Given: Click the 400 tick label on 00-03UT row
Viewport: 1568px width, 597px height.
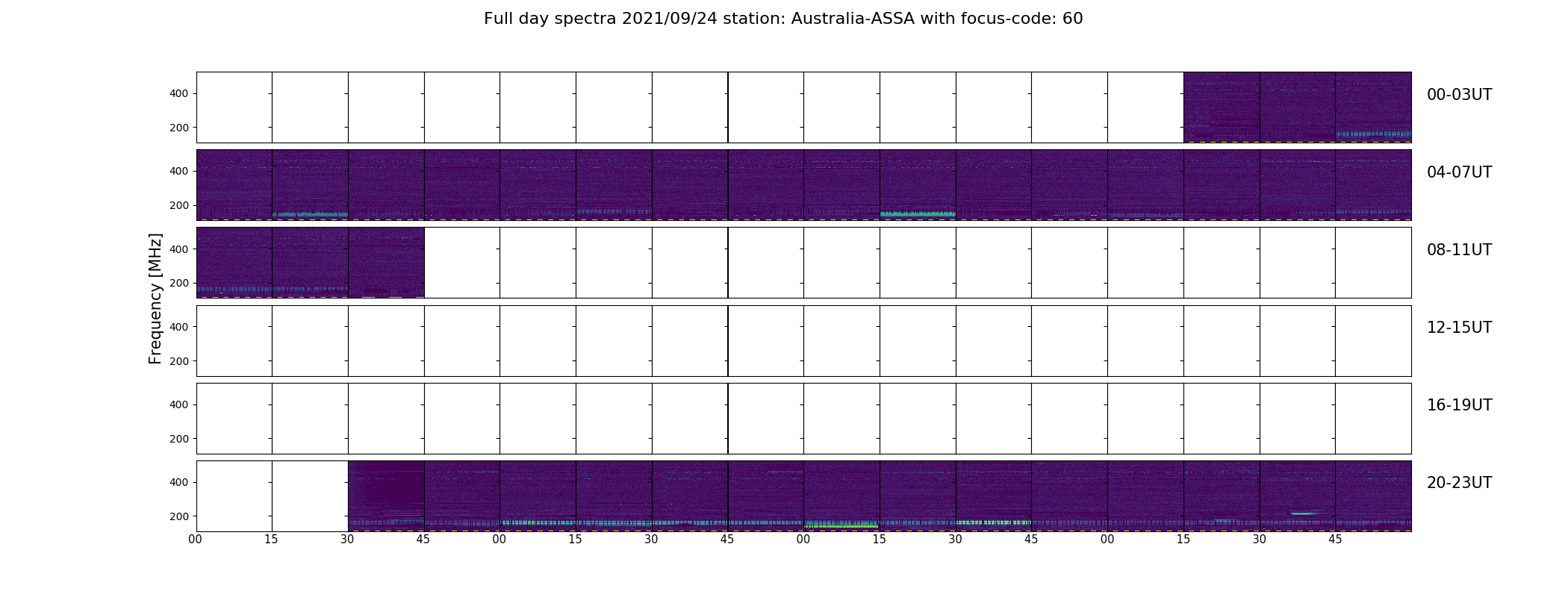Looking at the screenshot, I should [x=179, y=93].
